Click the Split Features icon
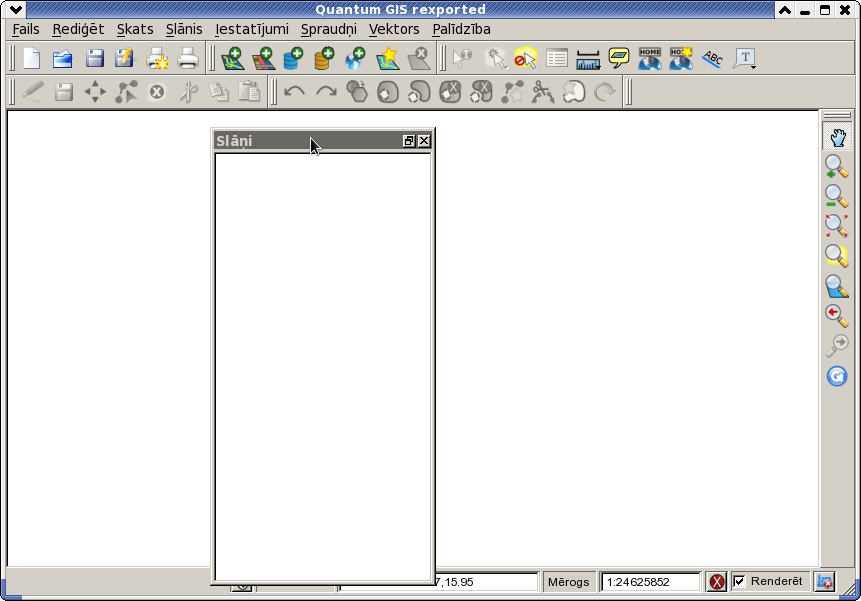Image resolution: width=861 pixels, height=601 pixels. pyautogui.click(x=543, y=92)
